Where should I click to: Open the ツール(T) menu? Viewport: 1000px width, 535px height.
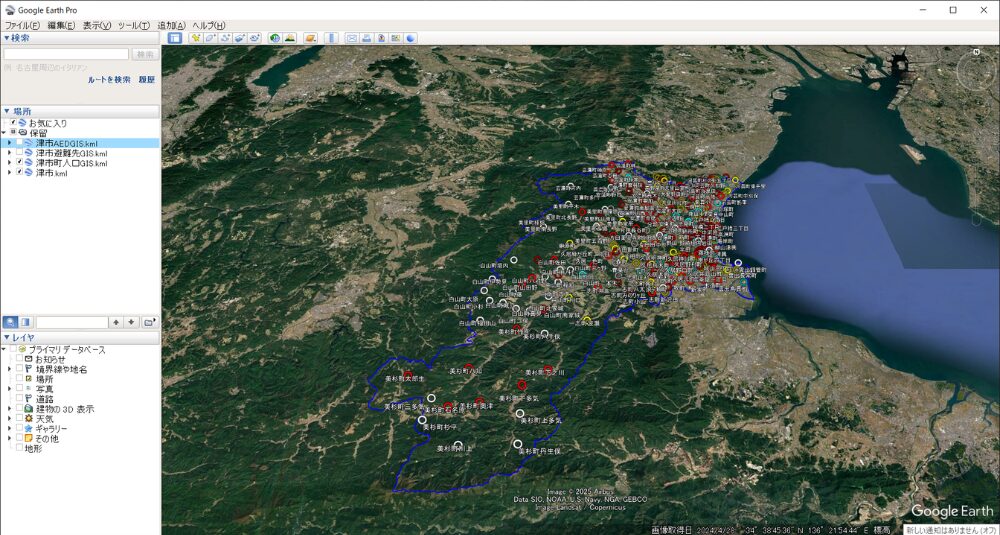click(x=133, y=25)
